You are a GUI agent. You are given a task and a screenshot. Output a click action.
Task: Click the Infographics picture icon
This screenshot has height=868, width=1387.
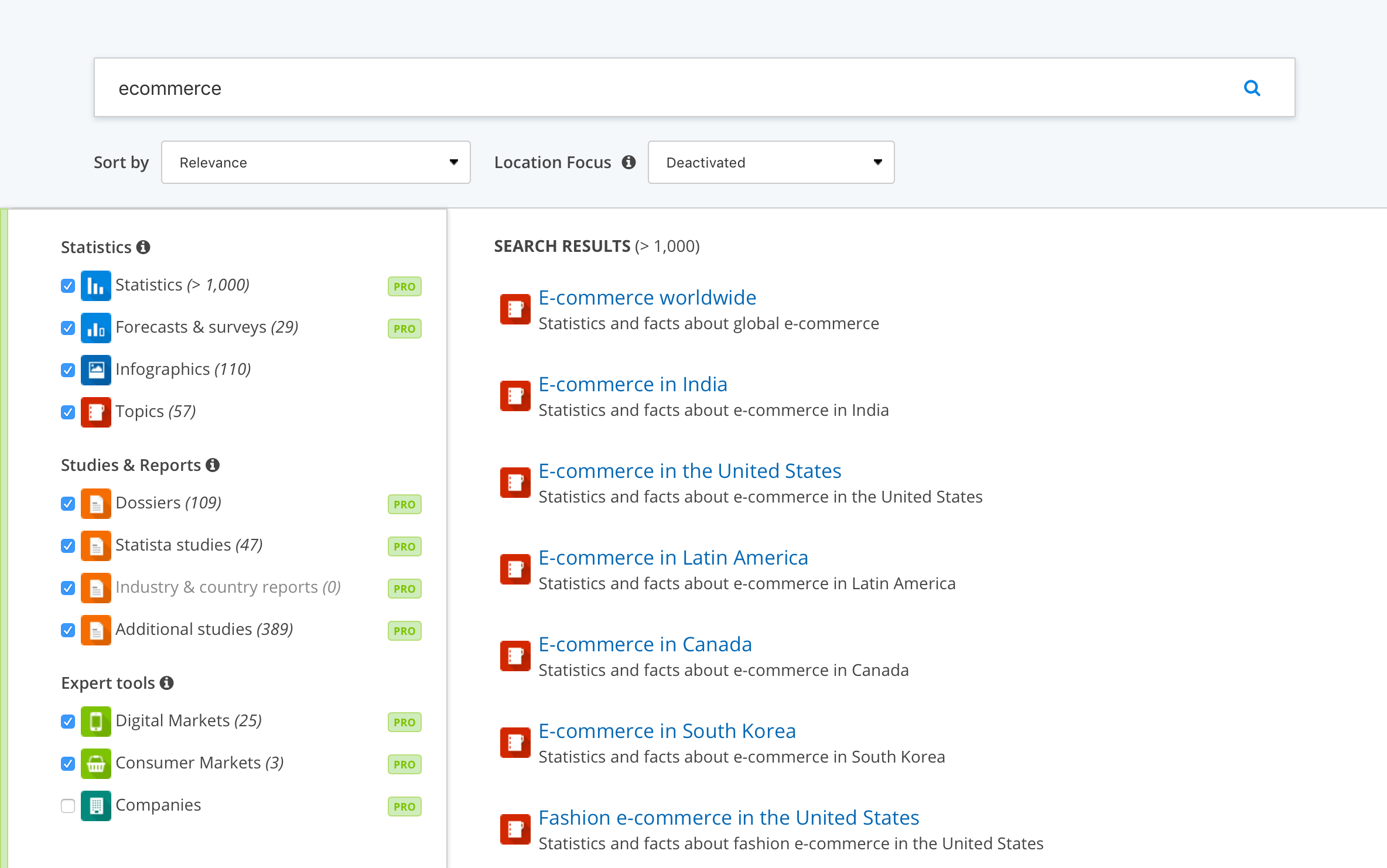[95, 370]
